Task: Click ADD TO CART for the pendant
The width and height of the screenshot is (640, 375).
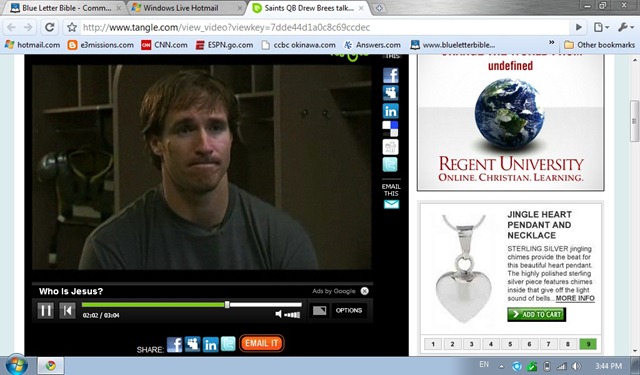Action: (536, 314)
